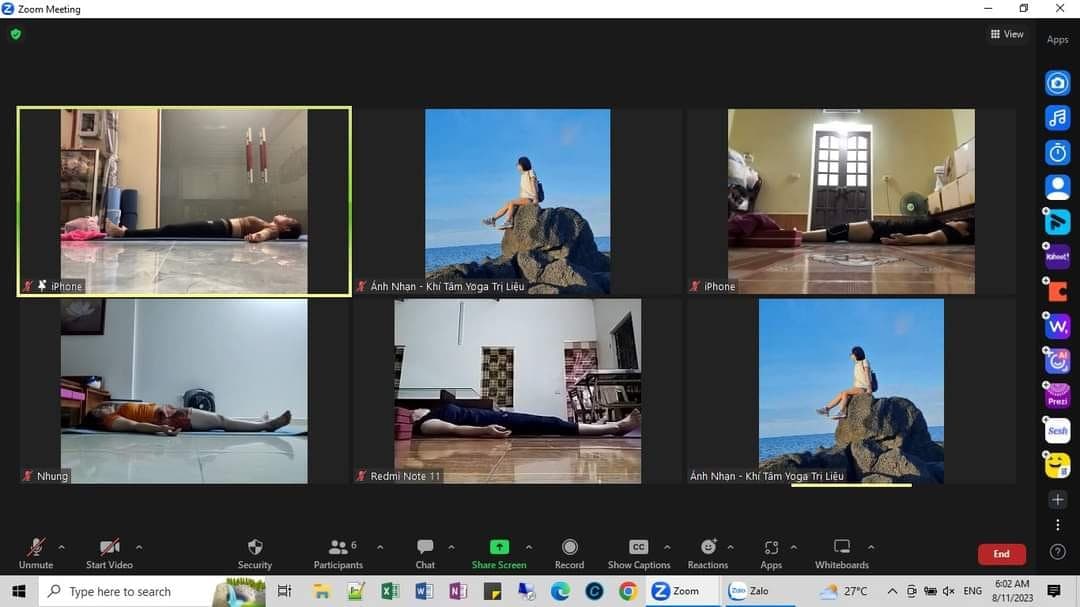Screen dimensions: 1080x607
Task: Open the Chat panel
Action: (x=425, y=554)
